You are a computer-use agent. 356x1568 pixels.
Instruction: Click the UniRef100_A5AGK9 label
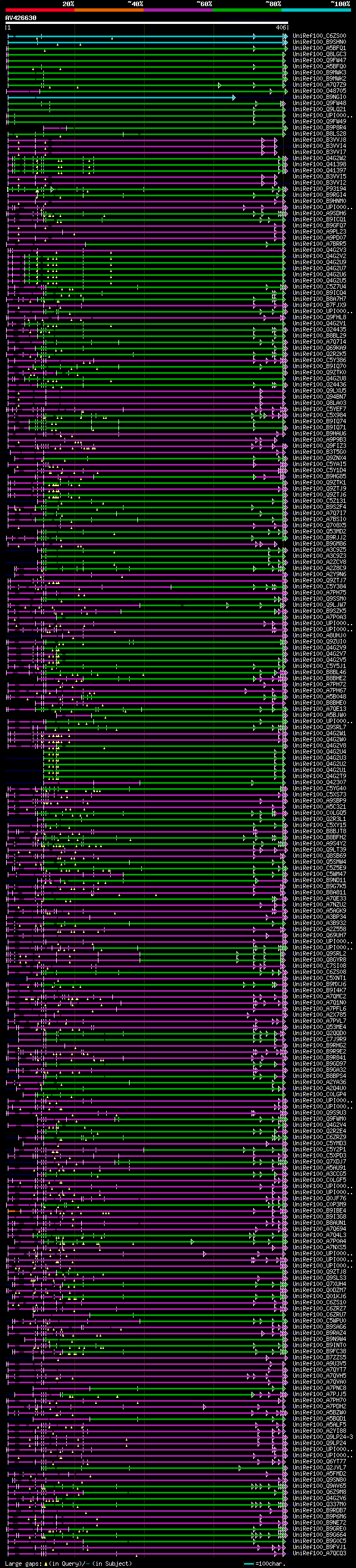pos(319,911)
